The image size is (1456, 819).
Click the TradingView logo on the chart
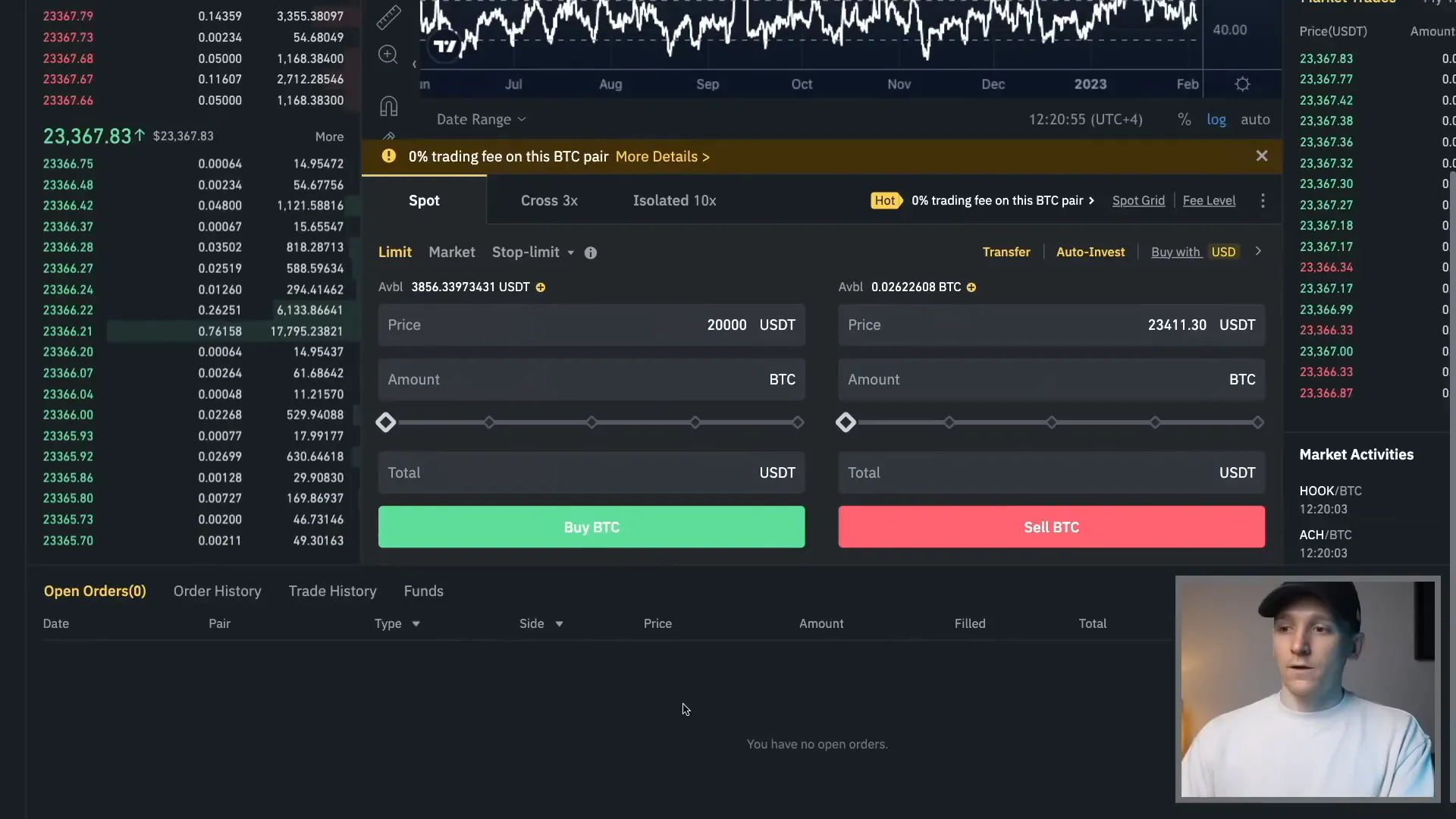coord(445,47)
